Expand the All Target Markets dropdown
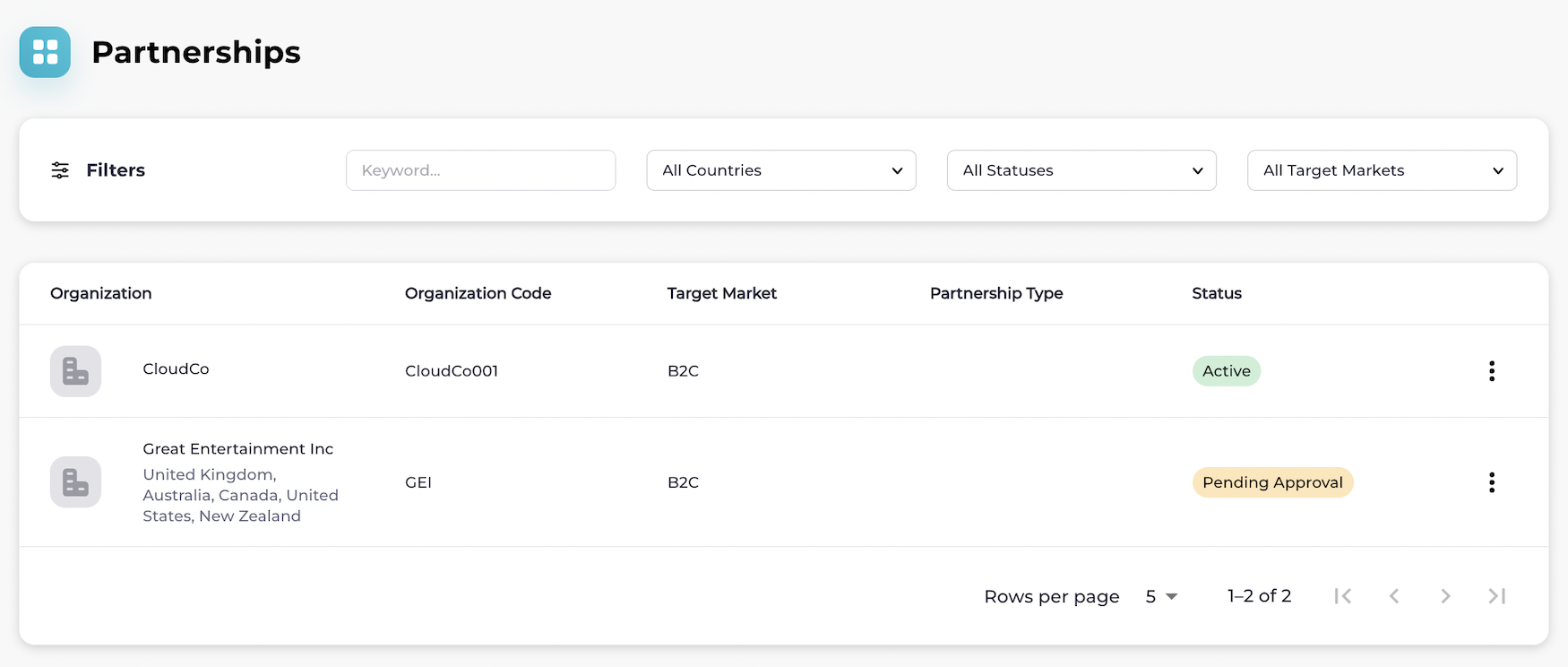Viewport: 1568px width, 667px height. (x=1382, y=170)
